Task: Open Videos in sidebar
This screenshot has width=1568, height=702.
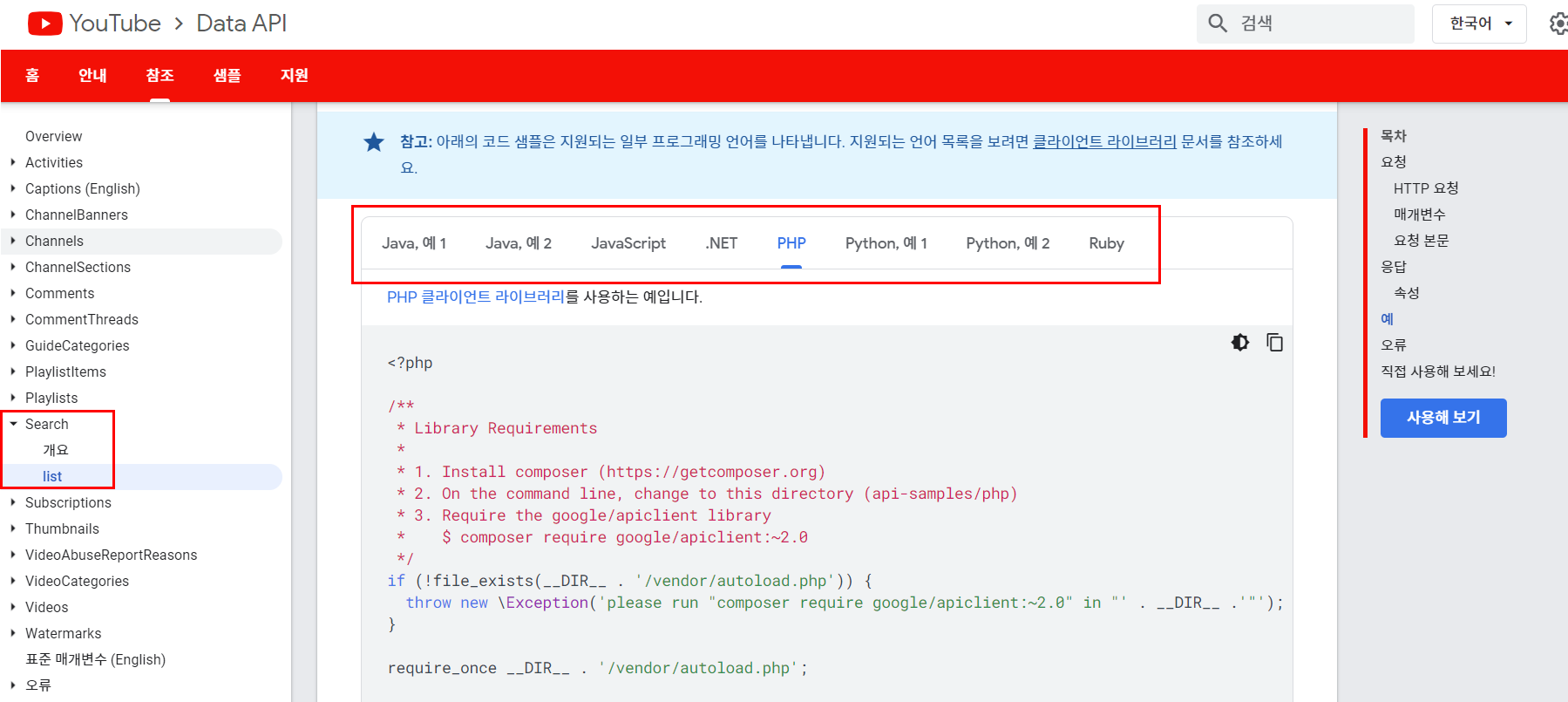Action: (46, 608)
